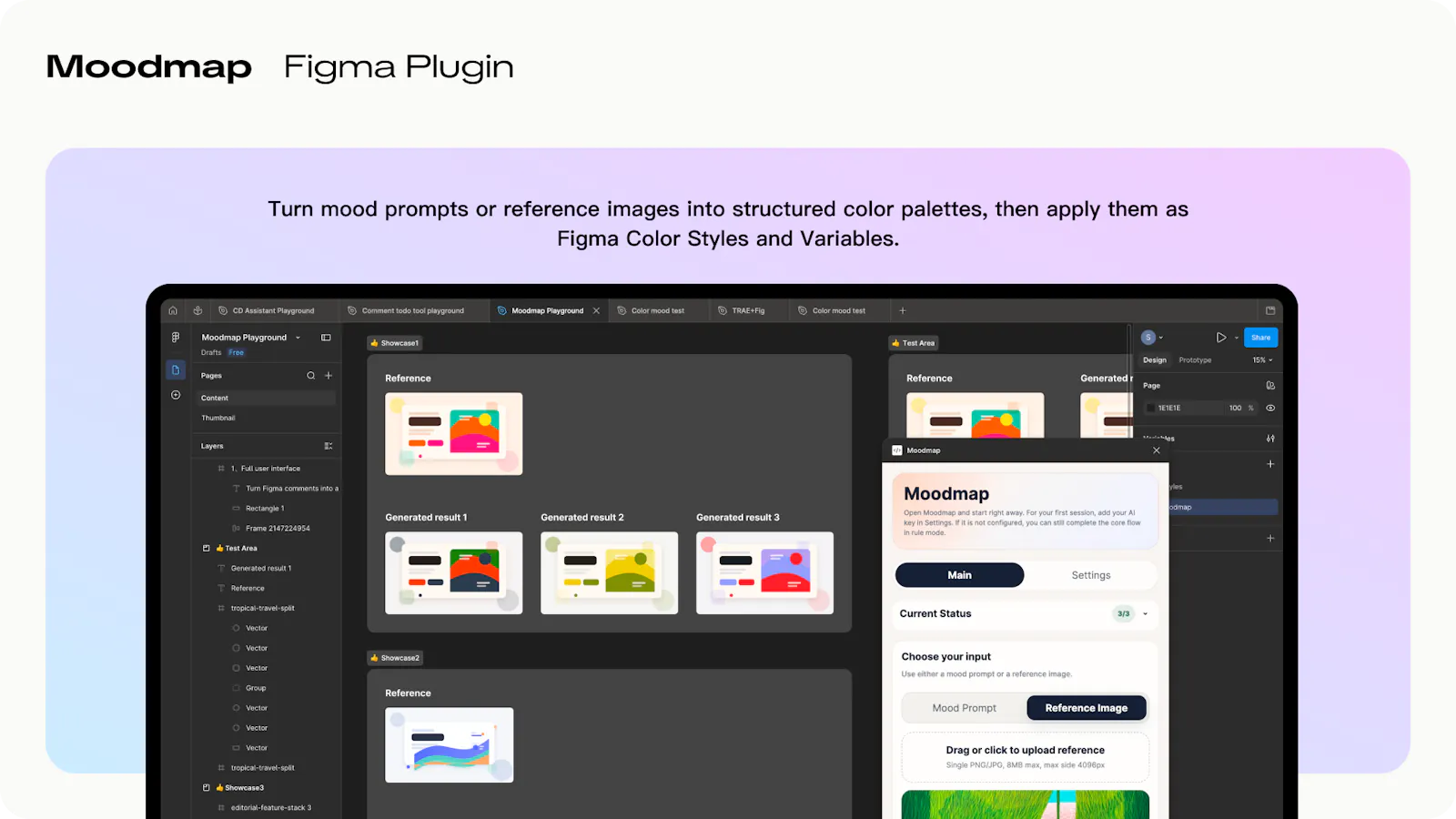Click the Moodmap plugin code icon

coord(897,450)
